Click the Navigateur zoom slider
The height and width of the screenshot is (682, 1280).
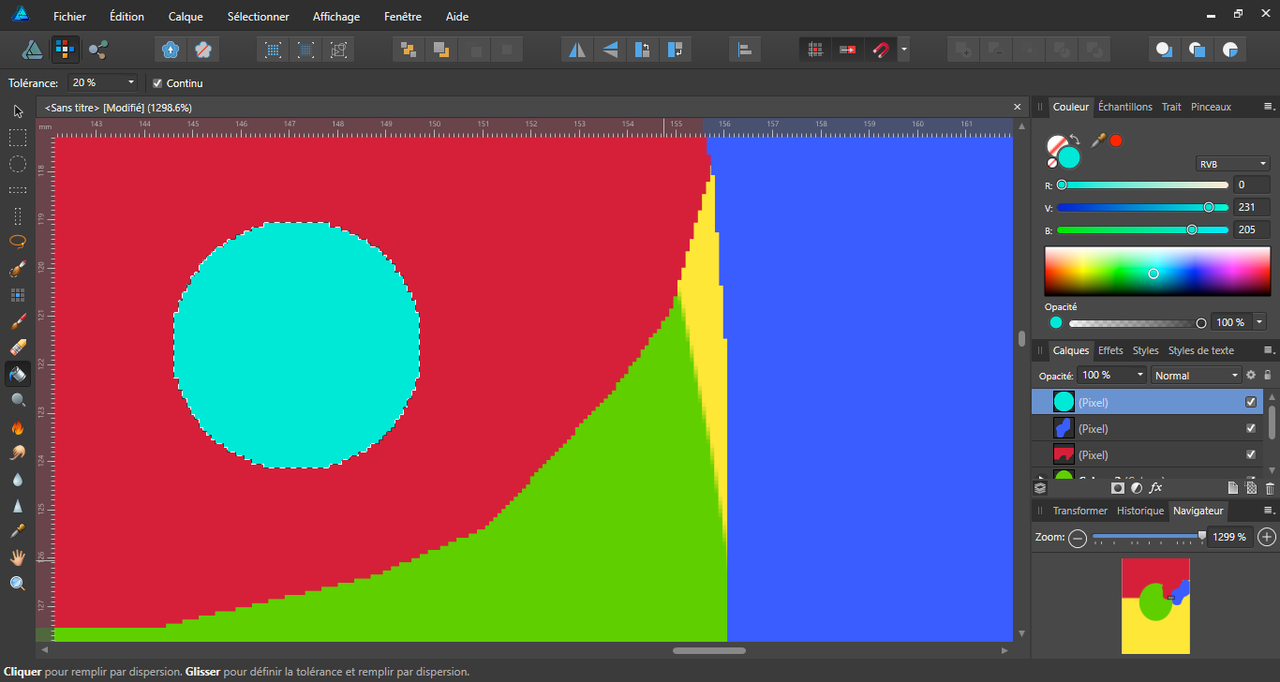point(1147,537)
